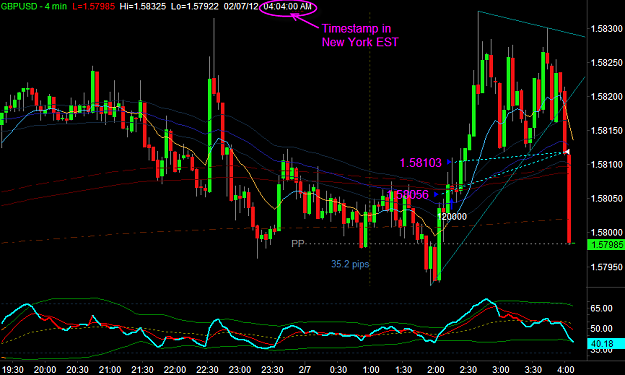The image size is (625, 375).
Task: Click the 4:00 time axis label
Action: click(x=566, y=369)
